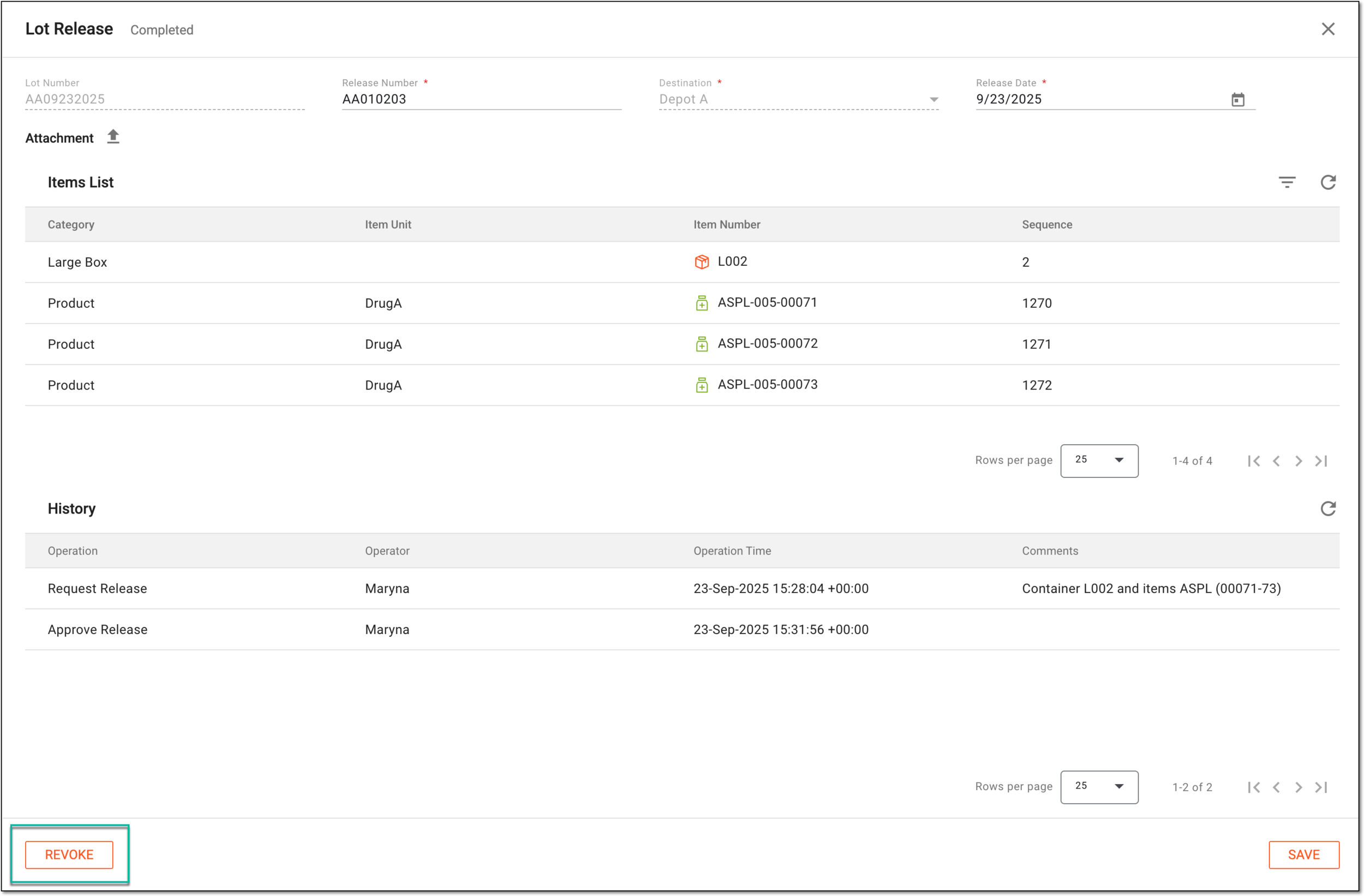Refresh the Items List
Viewport: 1364px width, 896px height.
coord(1328,182)
